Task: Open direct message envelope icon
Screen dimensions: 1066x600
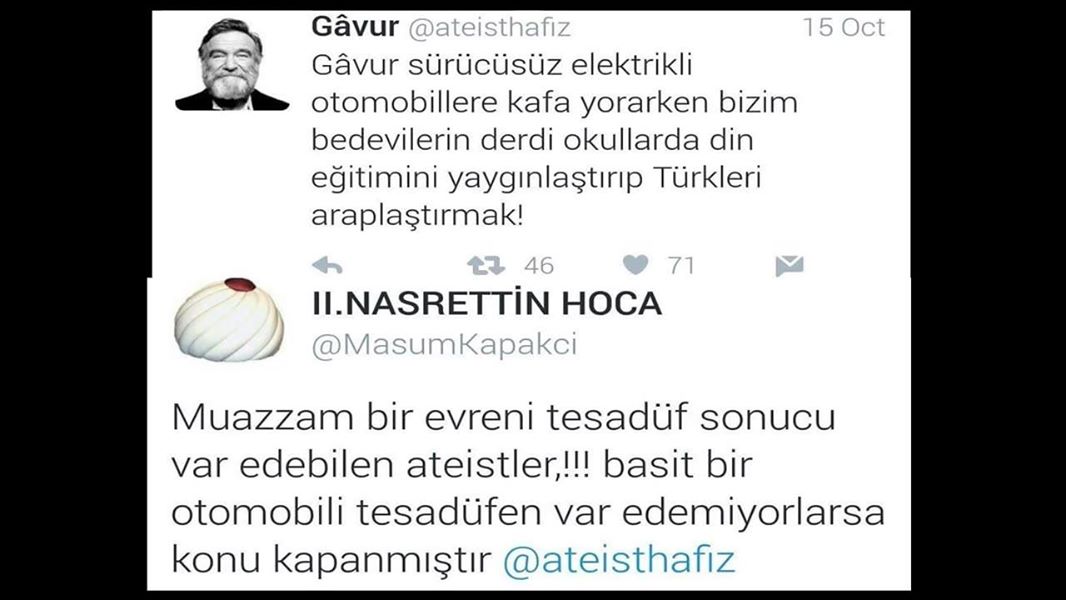Action: click(789, 266)
